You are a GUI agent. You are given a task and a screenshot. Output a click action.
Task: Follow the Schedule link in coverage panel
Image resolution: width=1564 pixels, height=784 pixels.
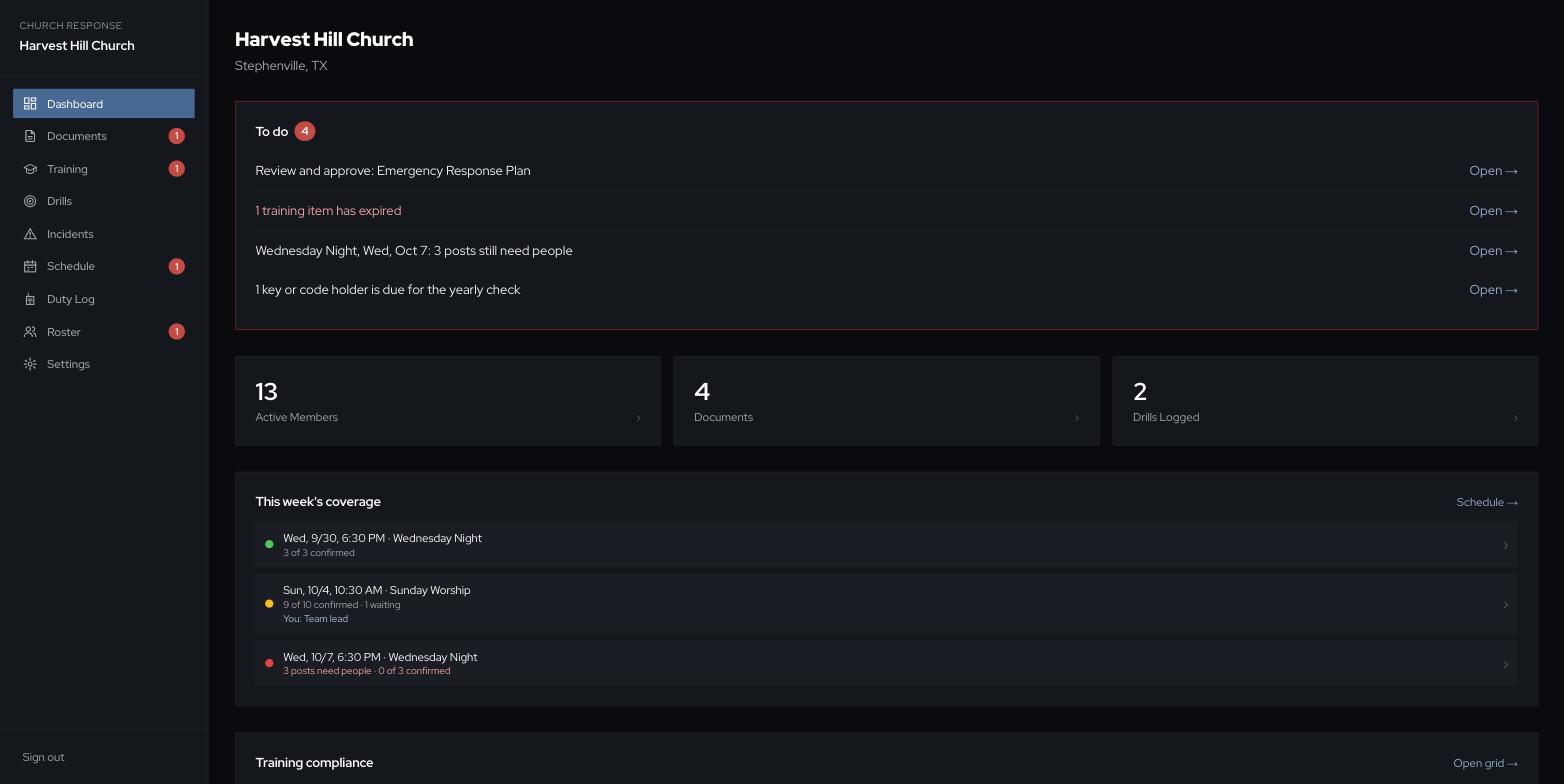(x=1487, y=502)
